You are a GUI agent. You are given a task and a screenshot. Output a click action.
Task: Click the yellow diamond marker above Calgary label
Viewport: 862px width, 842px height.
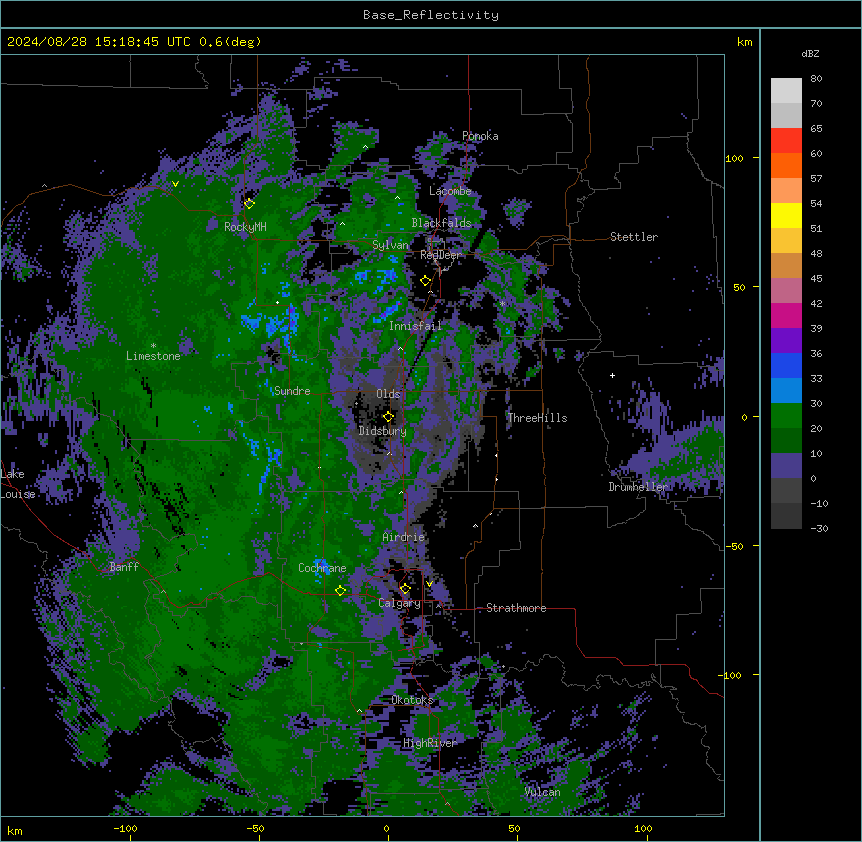(x=405, y=589)
